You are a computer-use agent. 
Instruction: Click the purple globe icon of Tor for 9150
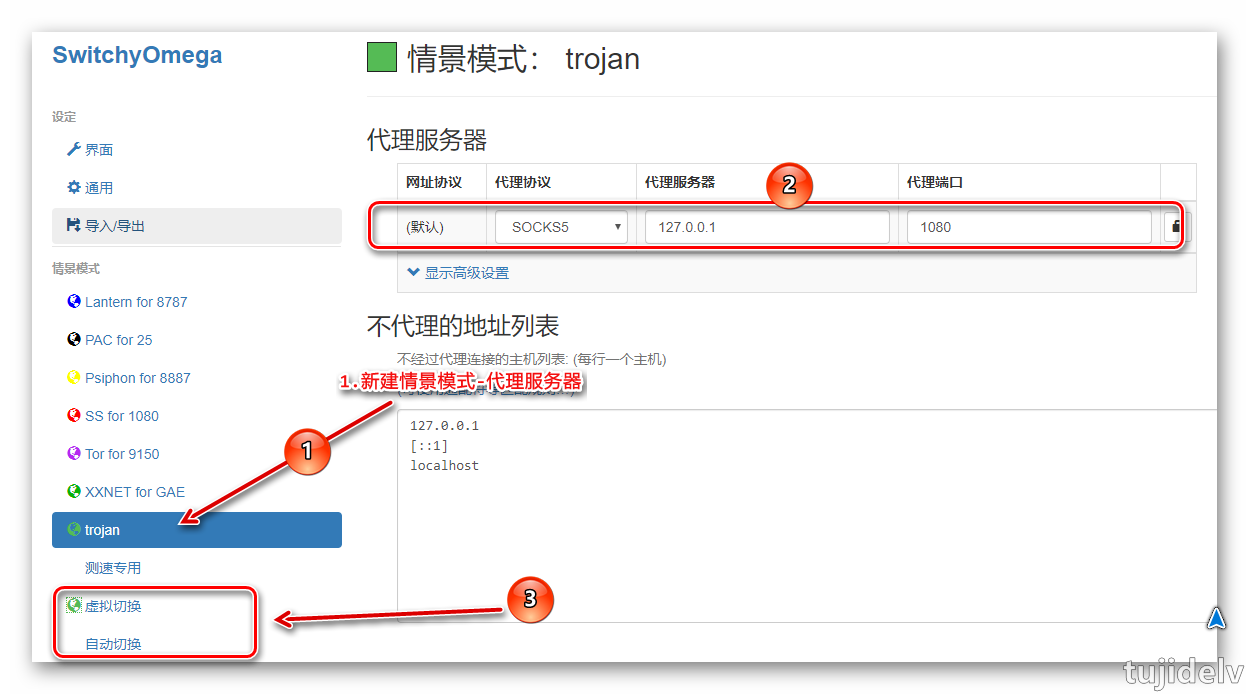tap(73, 453)
